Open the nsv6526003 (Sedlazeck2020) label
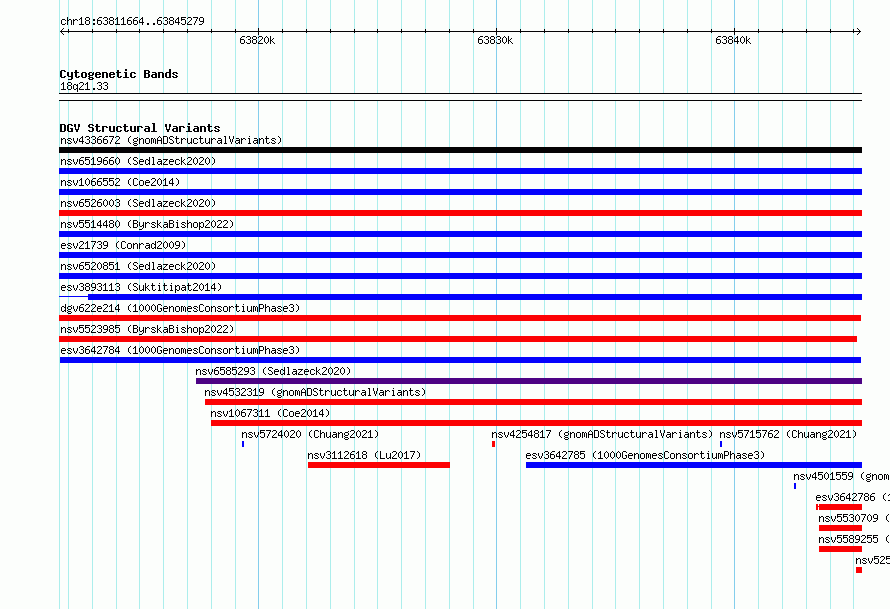 tap(138, 203)
